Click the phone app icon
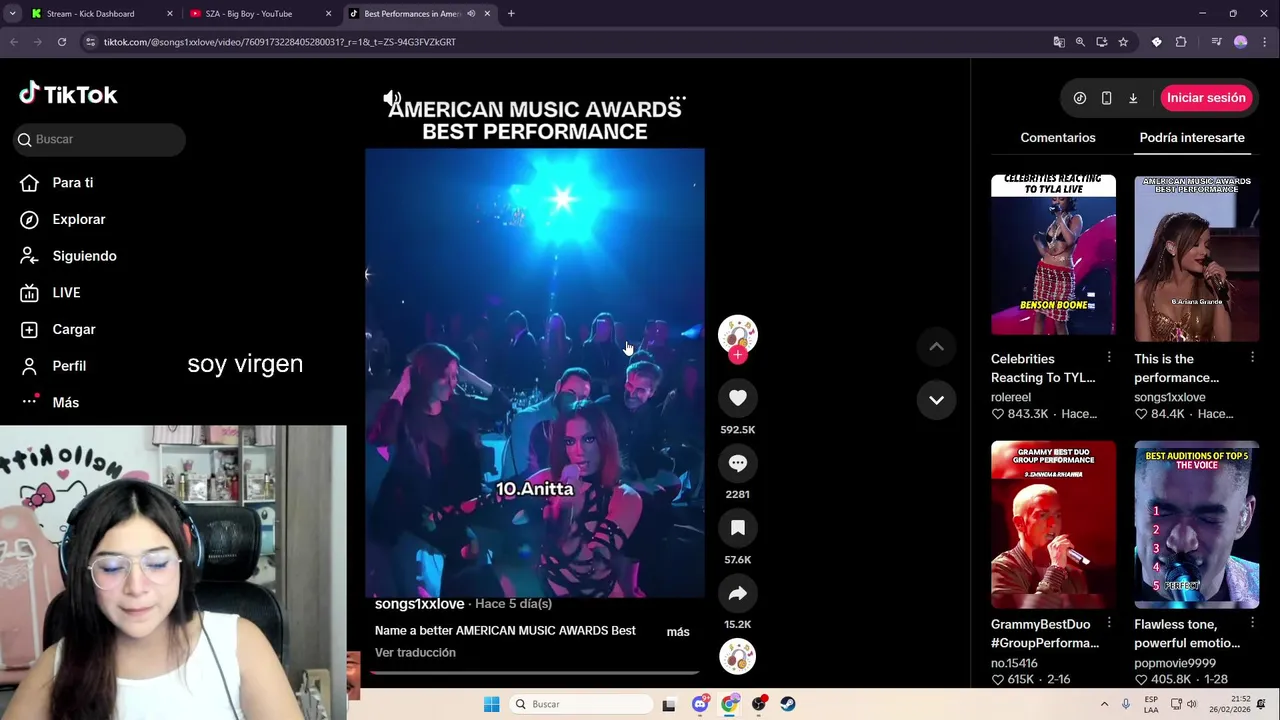 point(1106,98)
